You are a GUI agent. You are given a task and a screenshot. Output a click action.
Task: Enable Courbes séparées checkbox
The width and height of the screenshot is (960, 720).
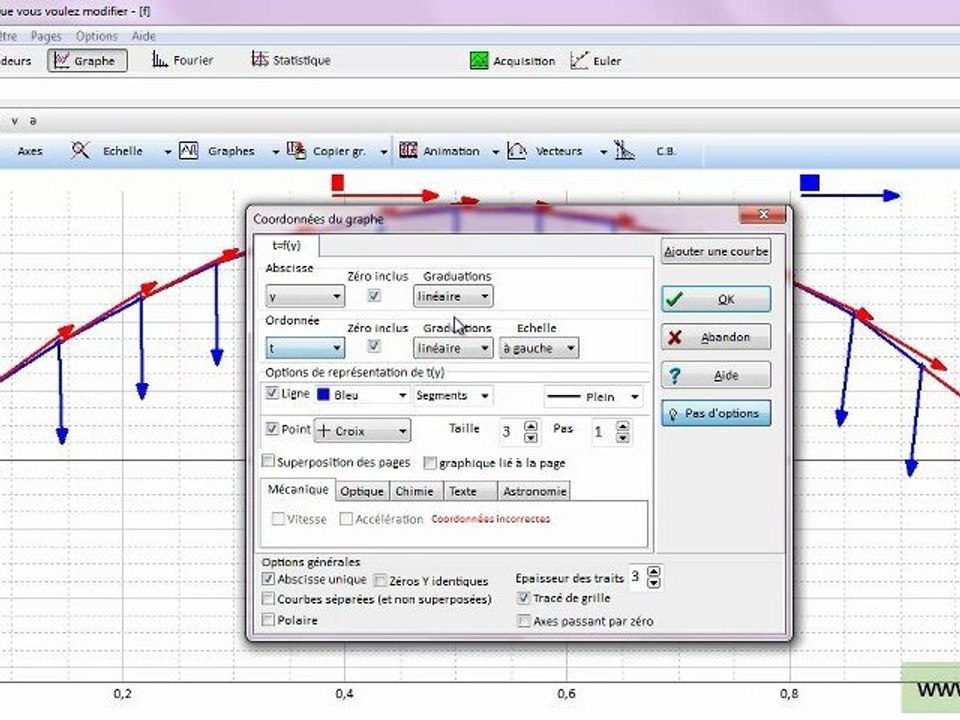tap(268, 598)
